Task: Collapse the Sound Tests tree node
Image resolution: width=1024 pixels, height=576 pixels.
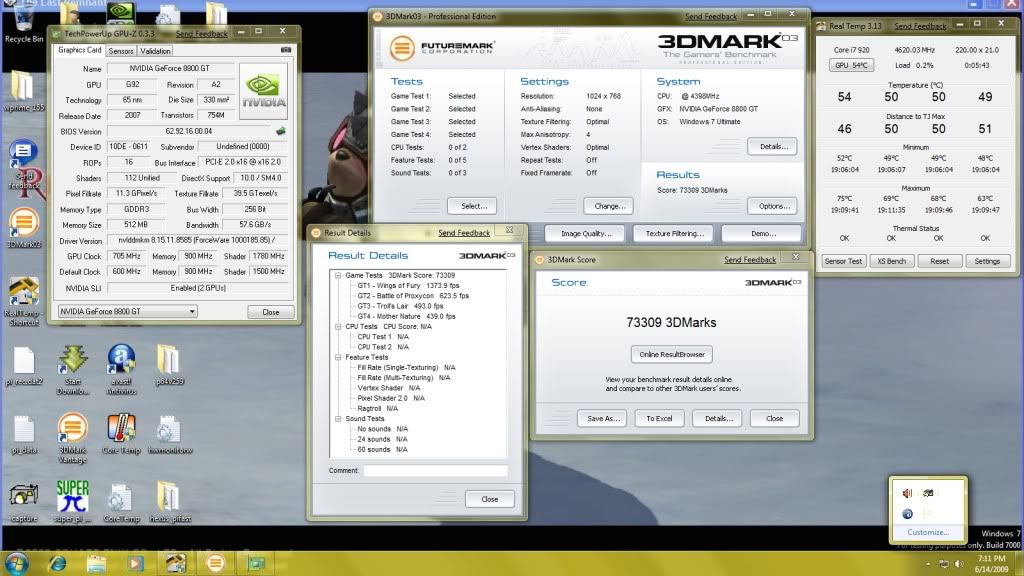Action: pyautogui.click(x=338, y=419)
